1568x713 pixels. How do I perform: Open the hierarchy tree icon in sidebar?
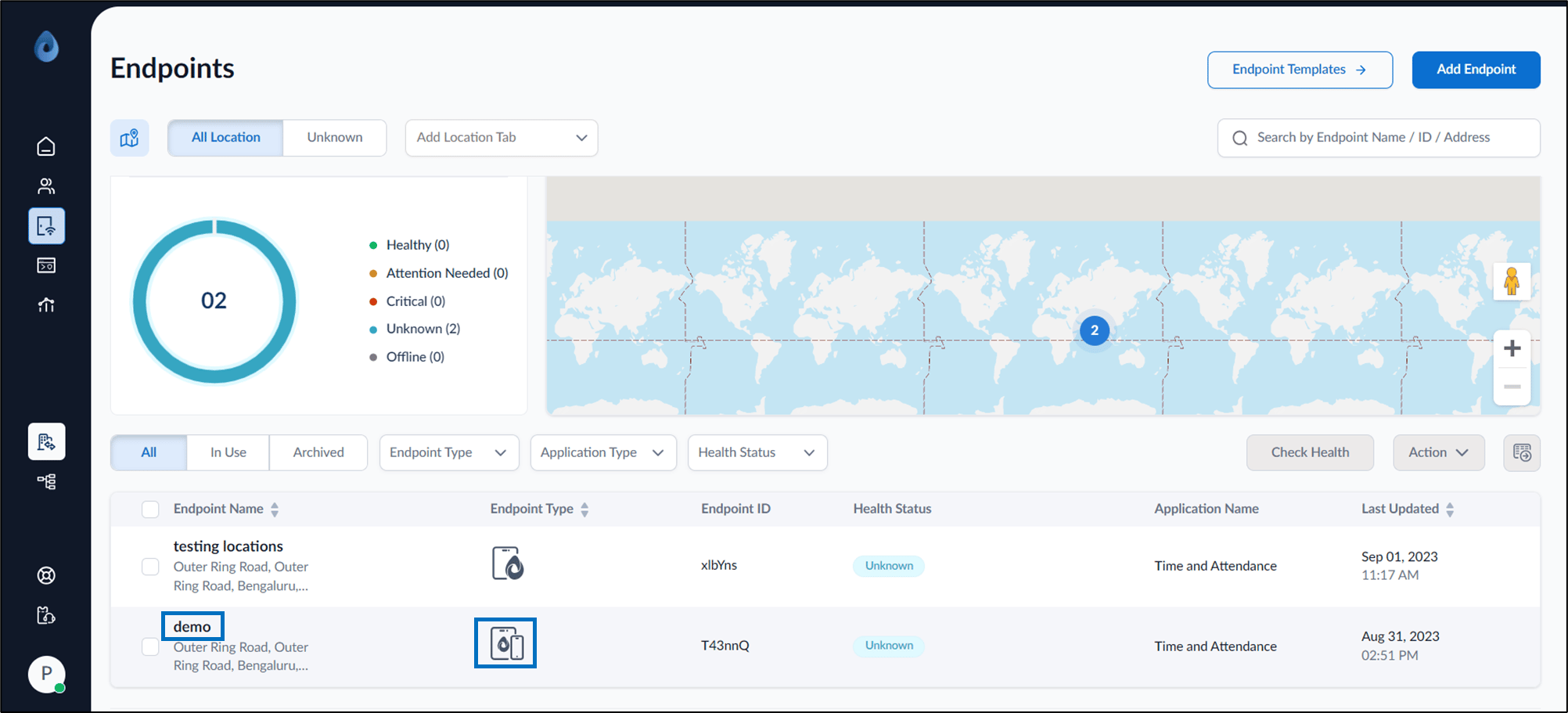click(x=46, y=481)
